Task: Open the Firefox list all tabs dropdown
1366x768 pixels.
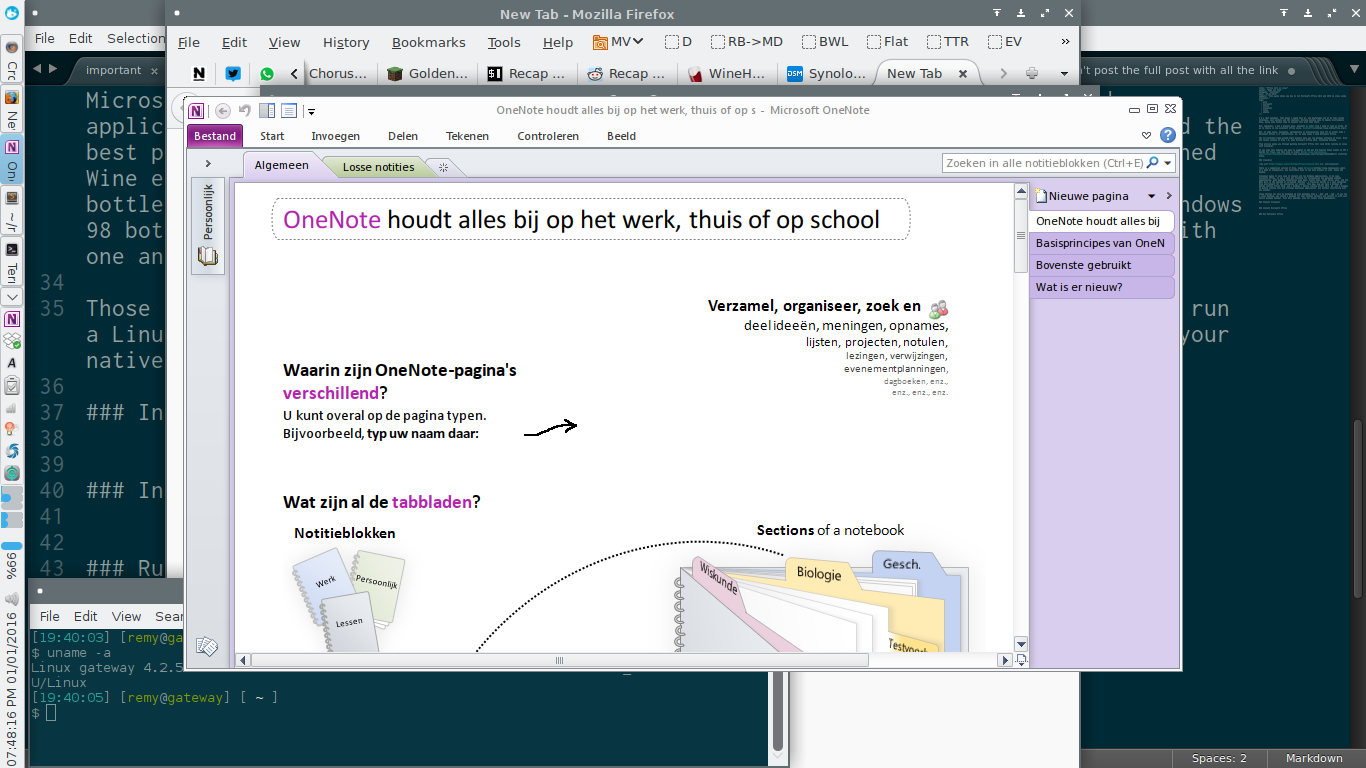Action: (1064, 73)
